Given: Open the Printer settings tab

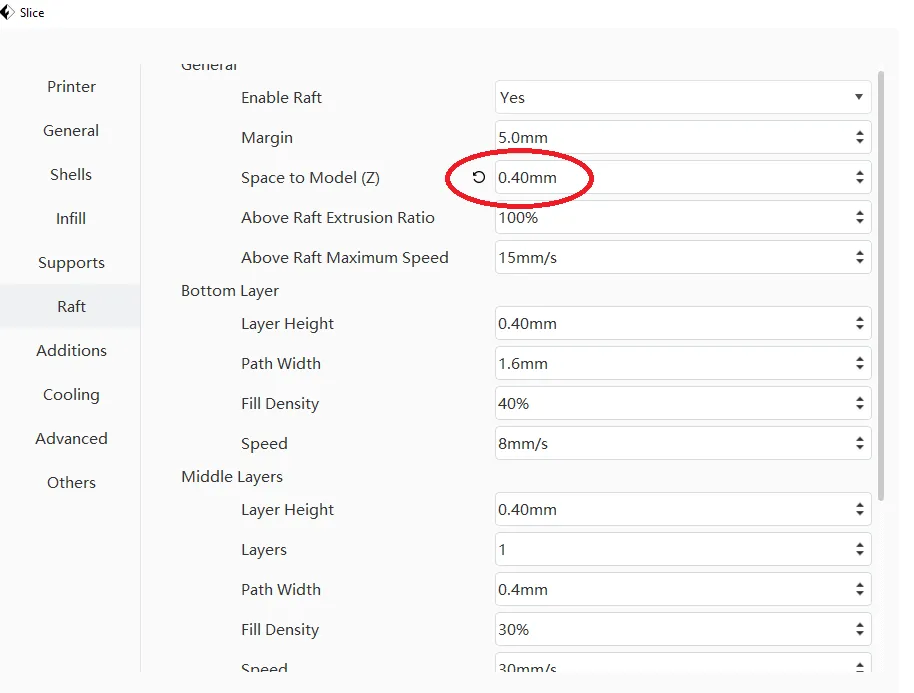Looking at the screenshot, I should tap(71, 86).
